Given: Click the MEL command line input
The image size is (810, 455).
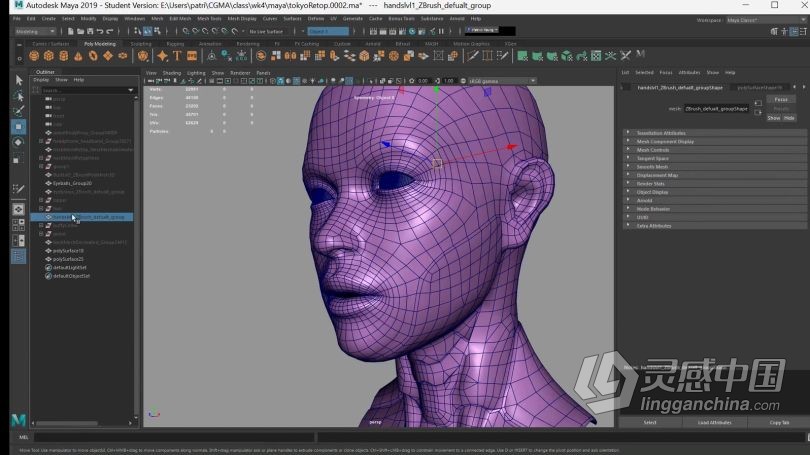Looking at the screenshot, I should 175,437.
